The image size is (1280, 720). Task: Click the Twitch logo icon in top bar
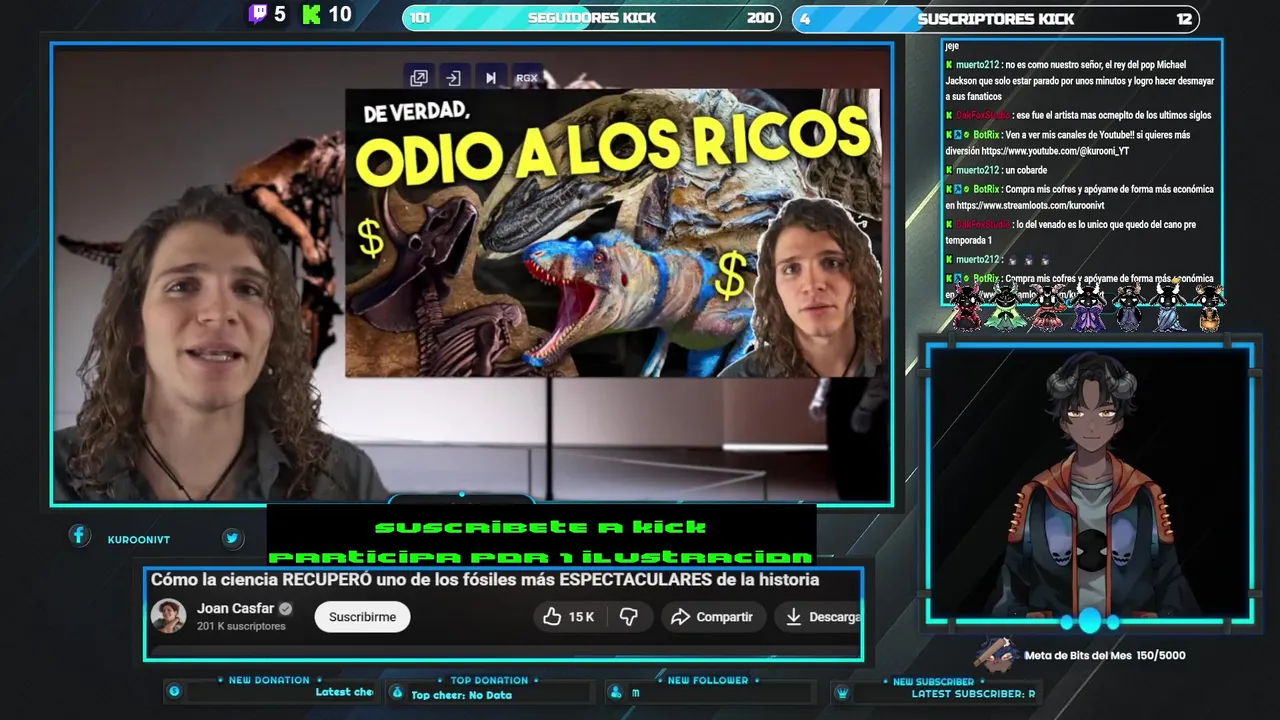click(258, 14)
